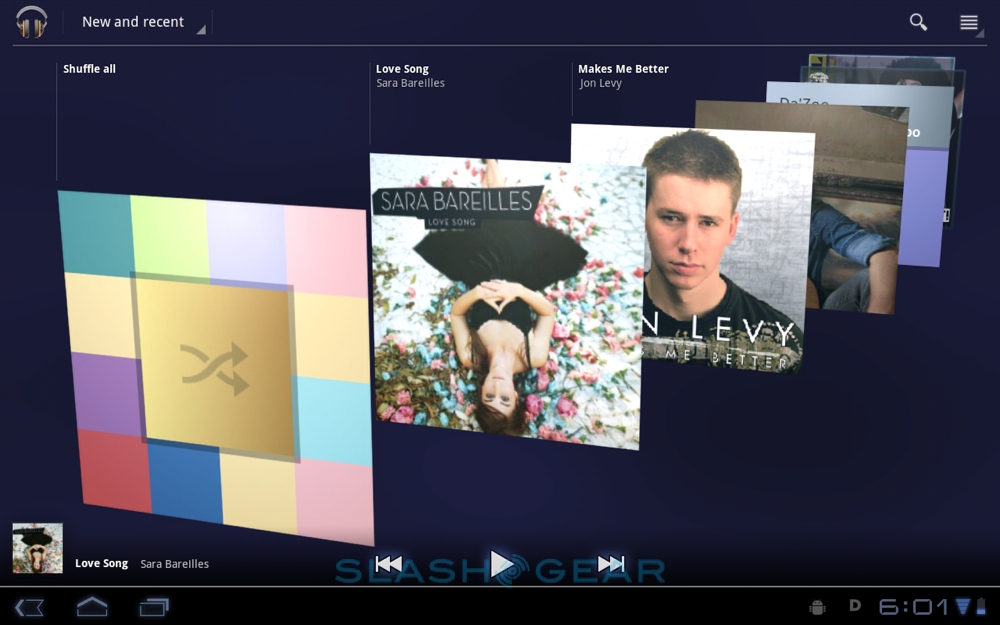The width and height of the screenshot is (1000, 625).
Task: Tap the search magnifier icon
Action: (x=917, y=22)
